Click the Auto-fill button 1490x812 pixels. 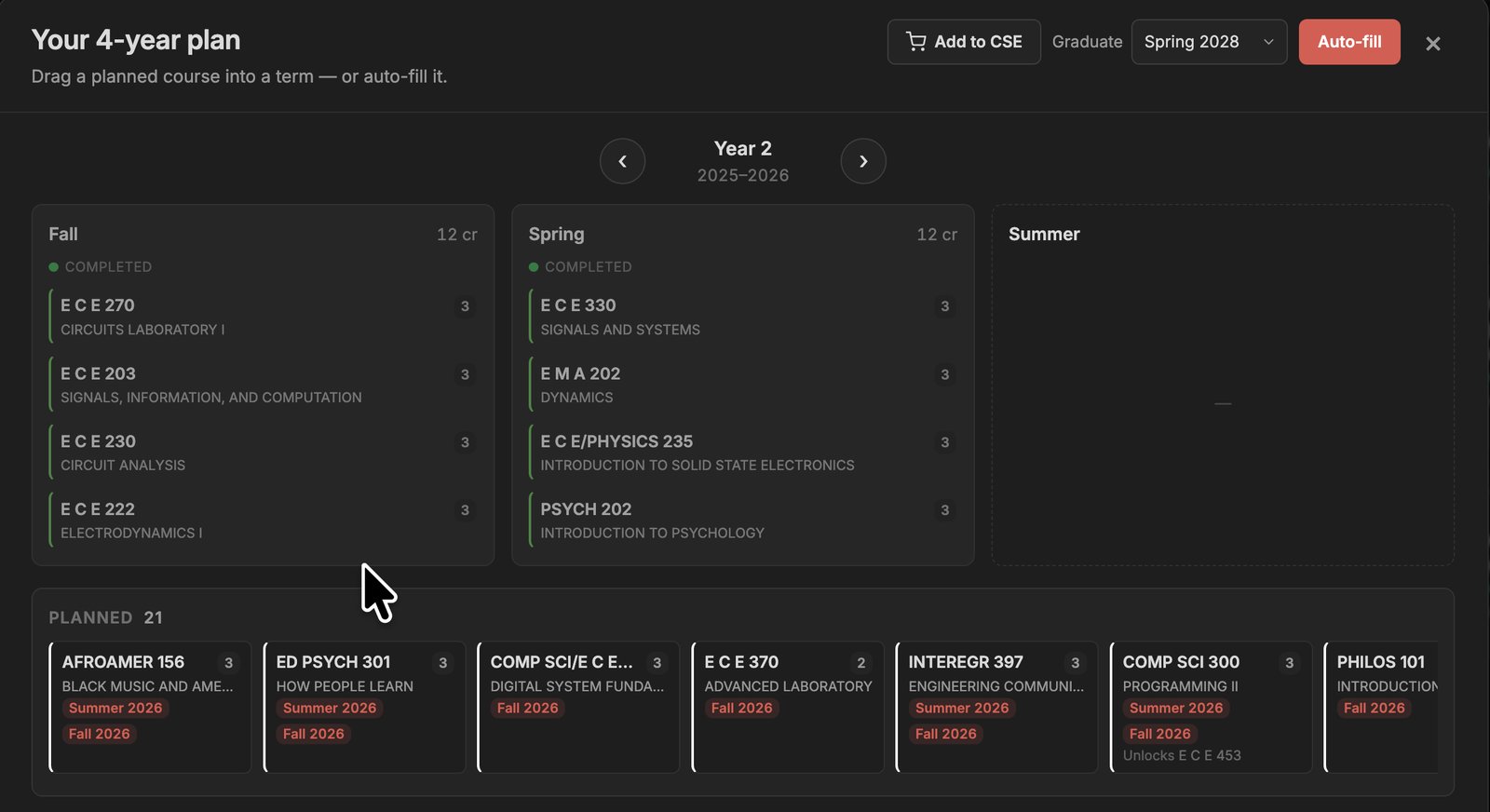[x=1349, y=42]
